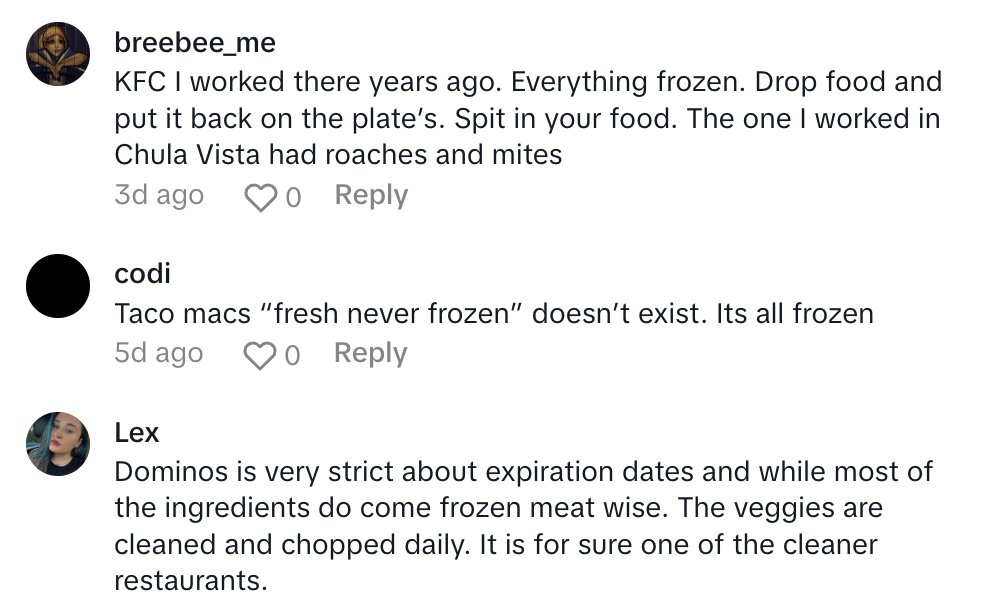Open the codi username link
This screenshot has height=600, width=986.
(143, 274)
